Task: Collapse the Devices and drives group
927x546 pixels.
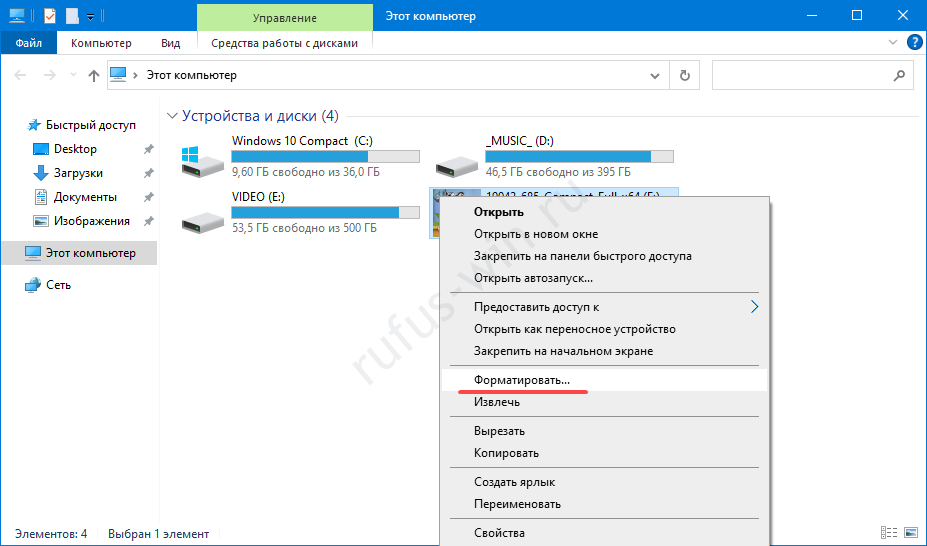Action: [x=172, y=116]
